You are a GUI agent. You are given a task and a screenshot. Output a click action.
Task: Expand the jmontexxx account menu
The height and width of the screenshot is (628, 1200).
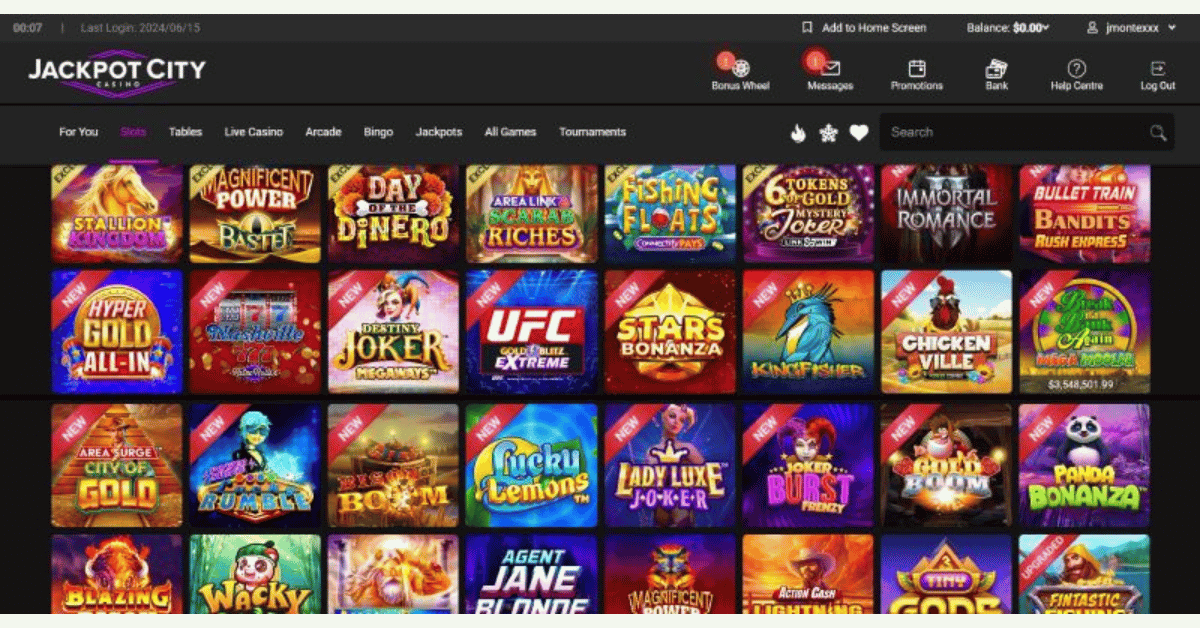1131,28
